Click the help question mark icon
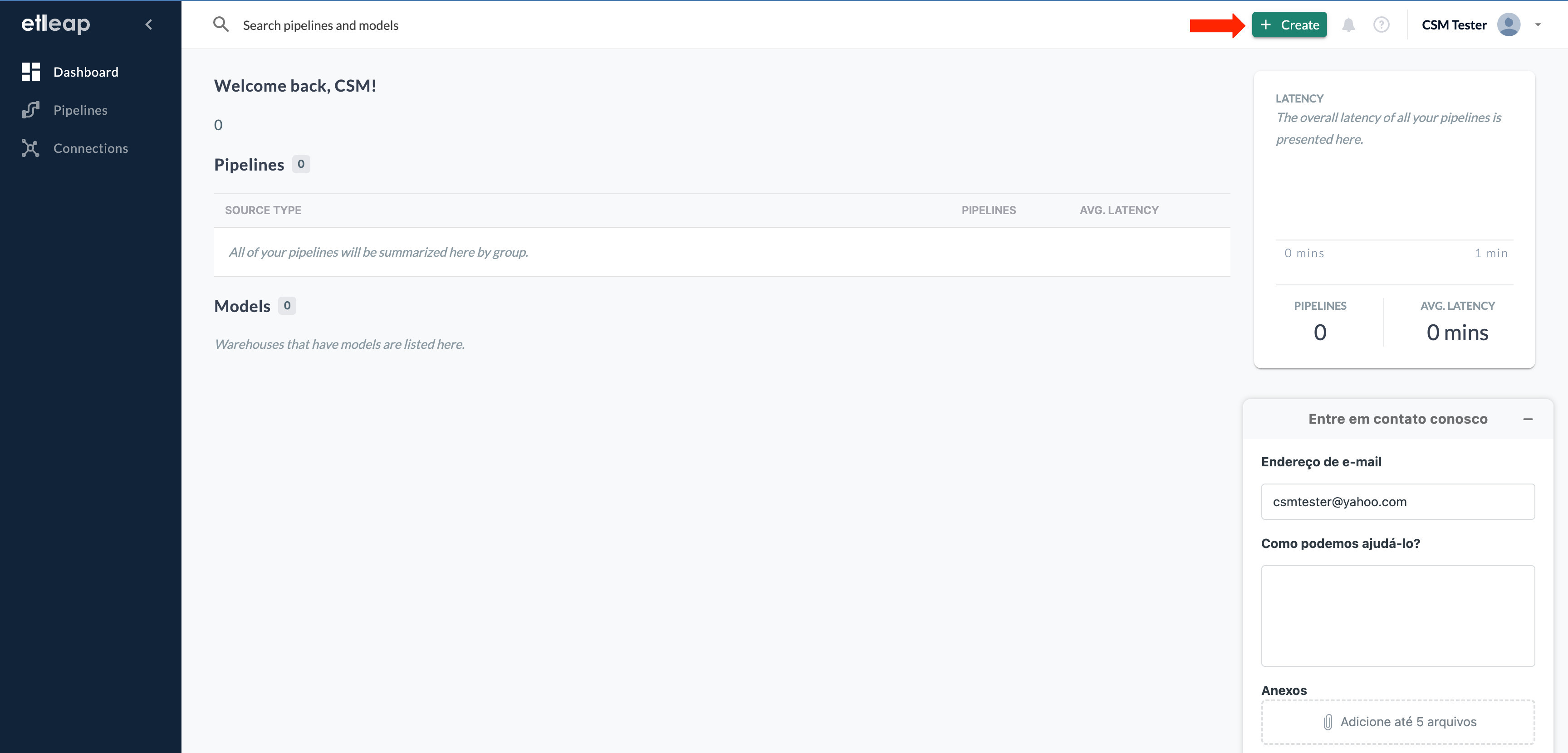 point(1381,25)
